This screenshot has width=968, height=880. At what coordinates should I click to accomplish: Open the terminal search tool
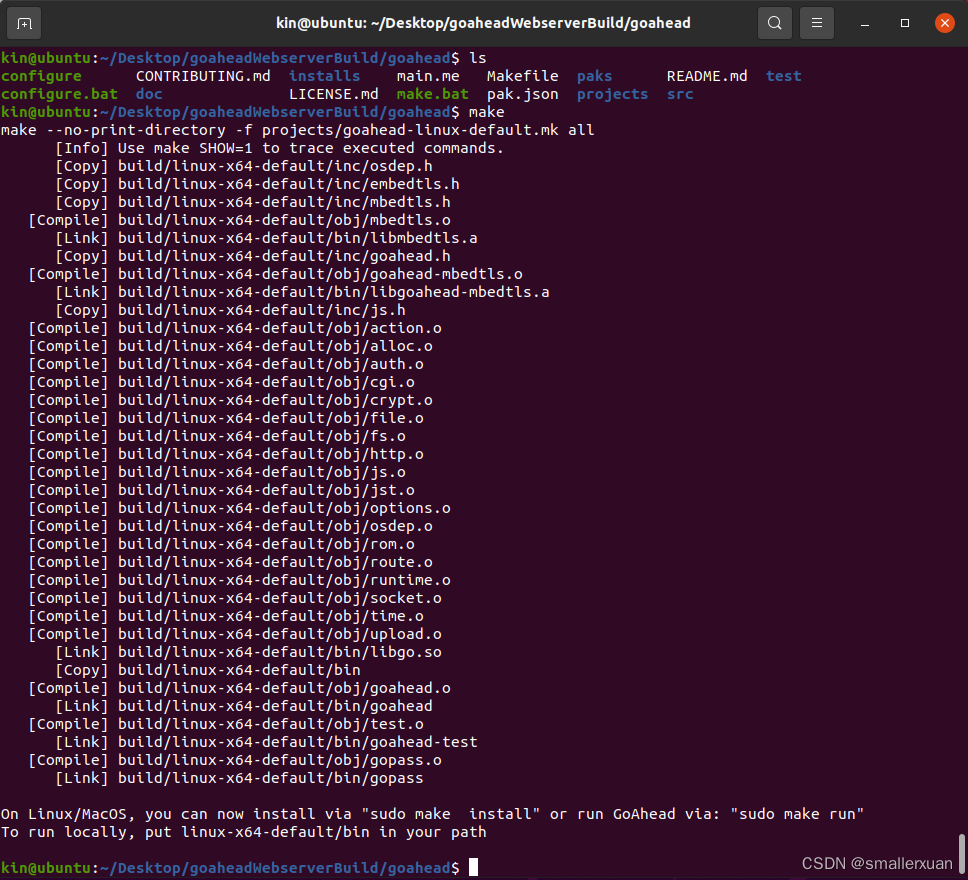(775, 23)
